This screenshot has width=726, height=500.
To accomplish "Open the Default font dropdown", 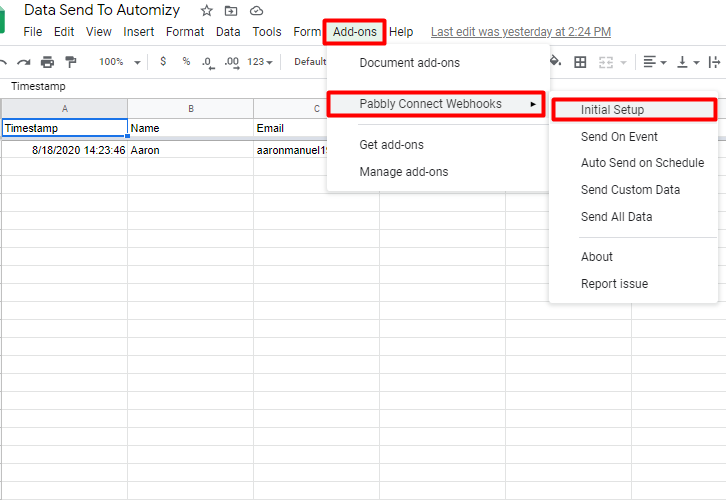I will pos(310,62).
